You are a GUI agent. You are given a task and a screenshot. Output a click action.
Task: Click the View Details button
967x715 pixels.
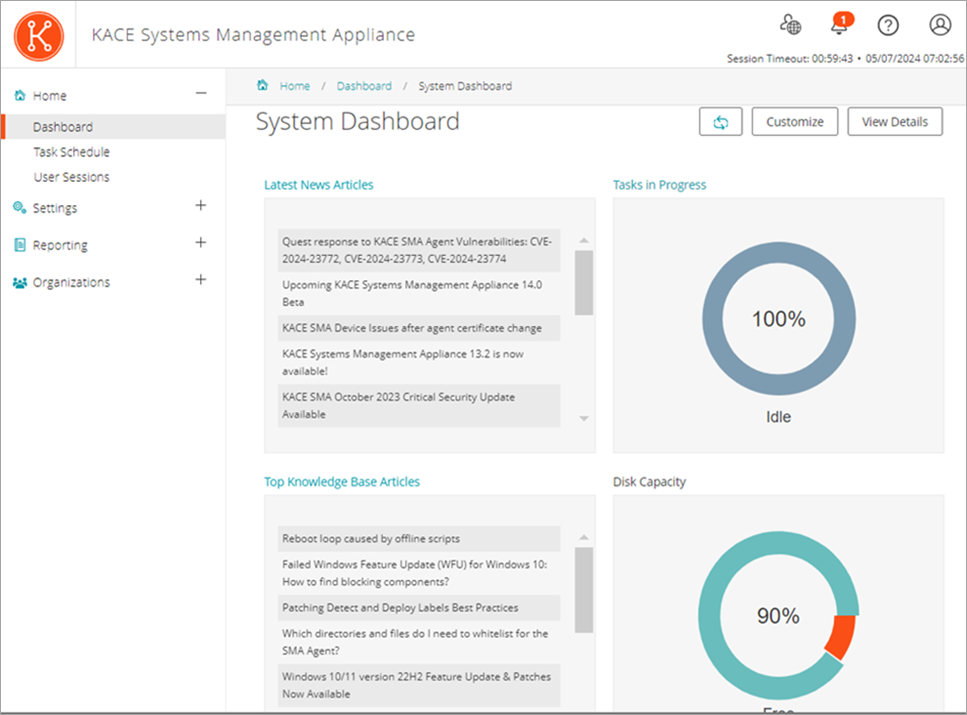pyautogui.click(x=895, y=122)
